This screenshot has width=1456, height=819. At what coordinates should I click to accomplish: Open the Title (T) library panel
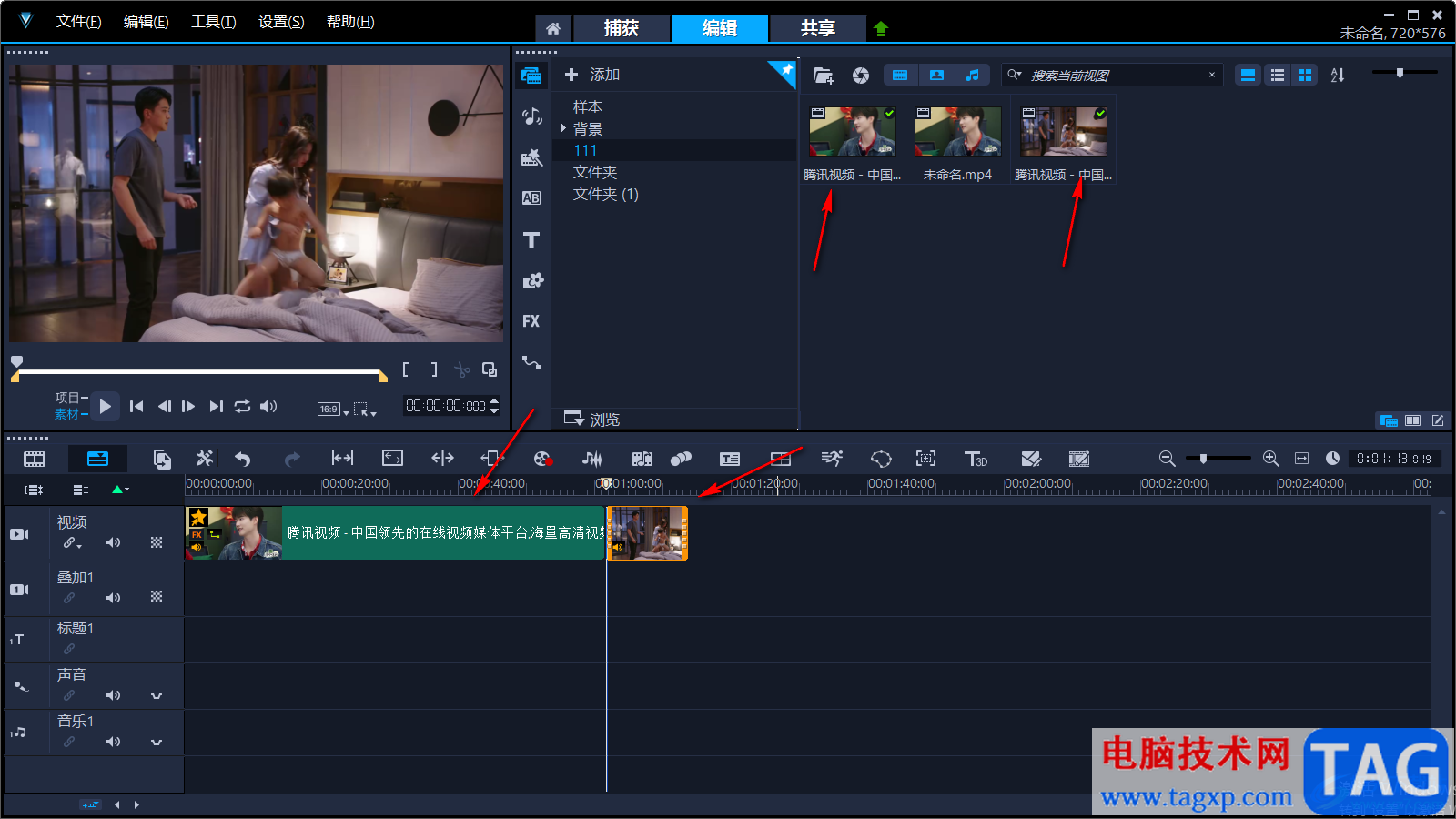(531, 239)
